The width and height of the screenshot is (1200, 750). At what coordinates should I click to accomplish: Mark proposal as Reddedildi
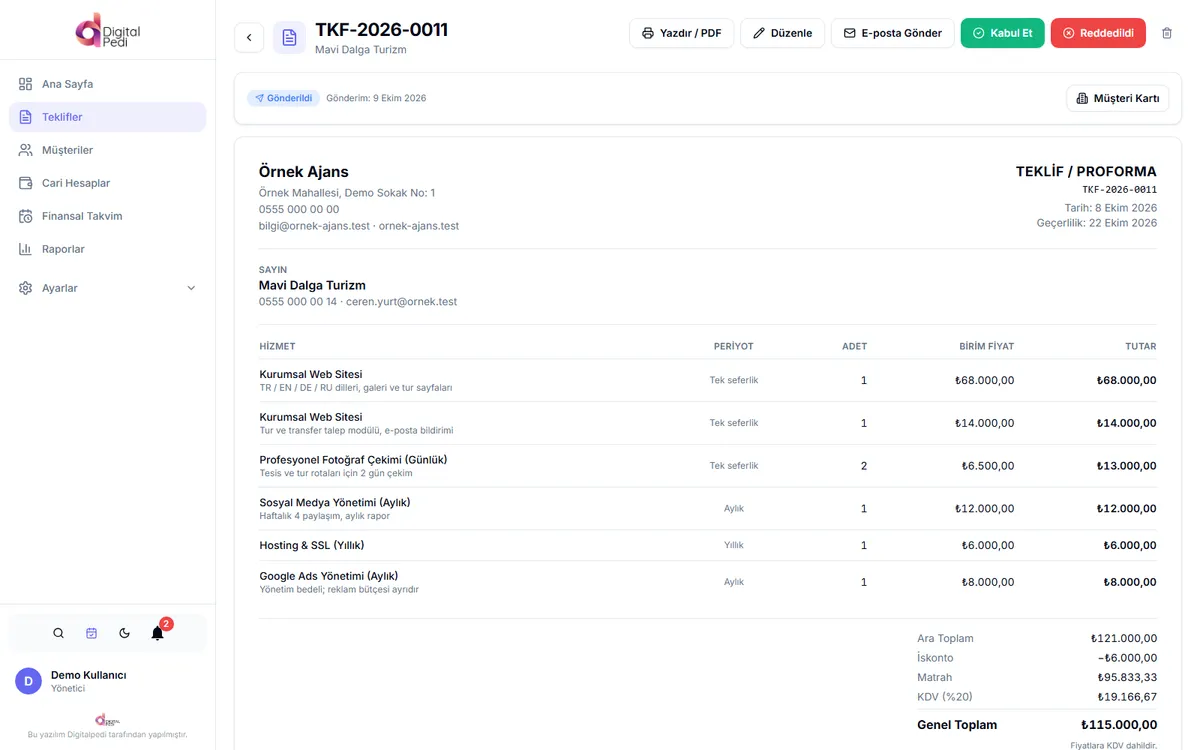1098,33
